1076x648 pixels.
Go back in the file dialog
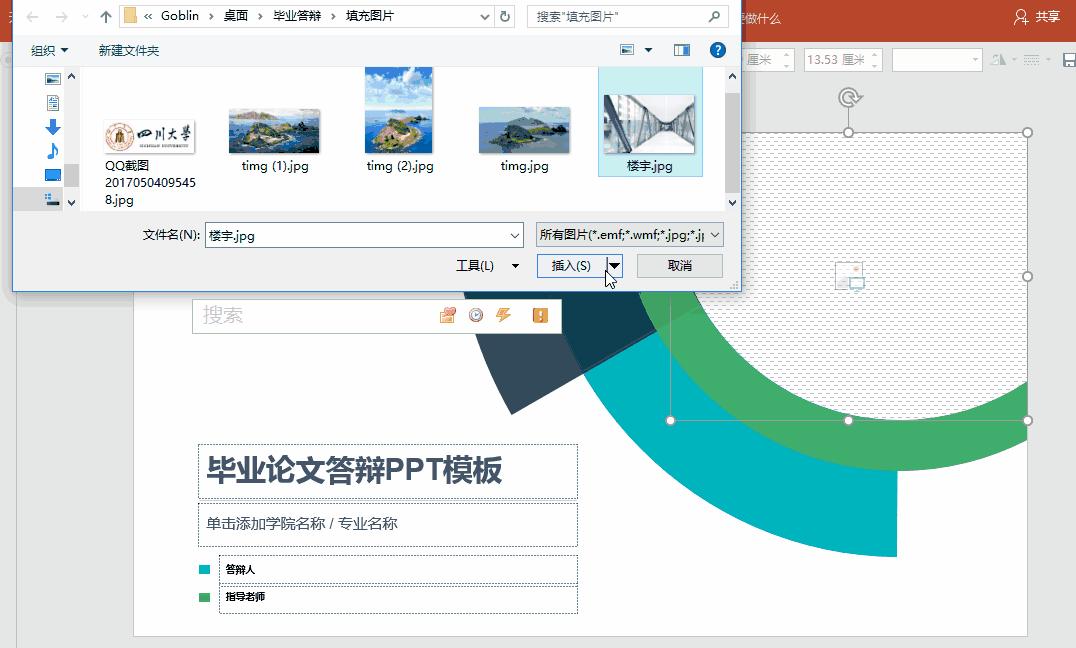pos(32,16)
